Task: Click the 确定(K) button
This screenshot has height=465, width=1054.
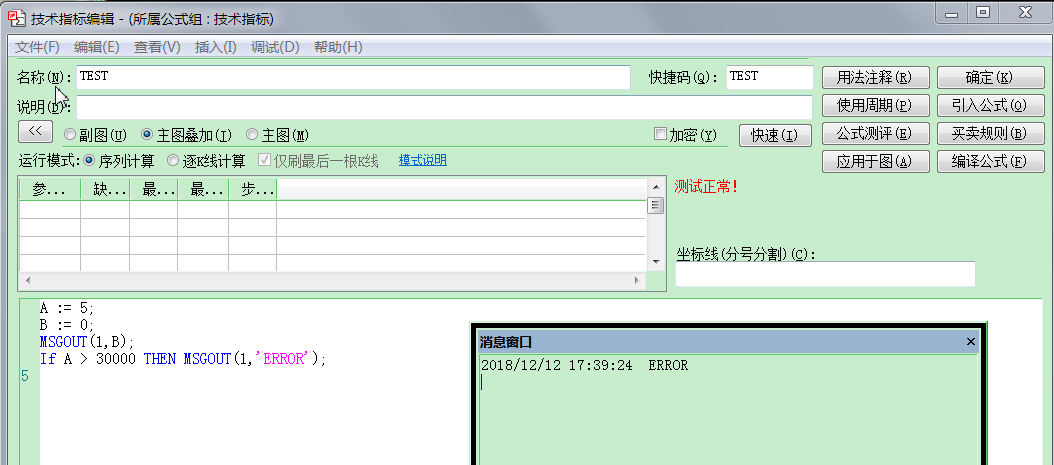Action: (990, 77)
